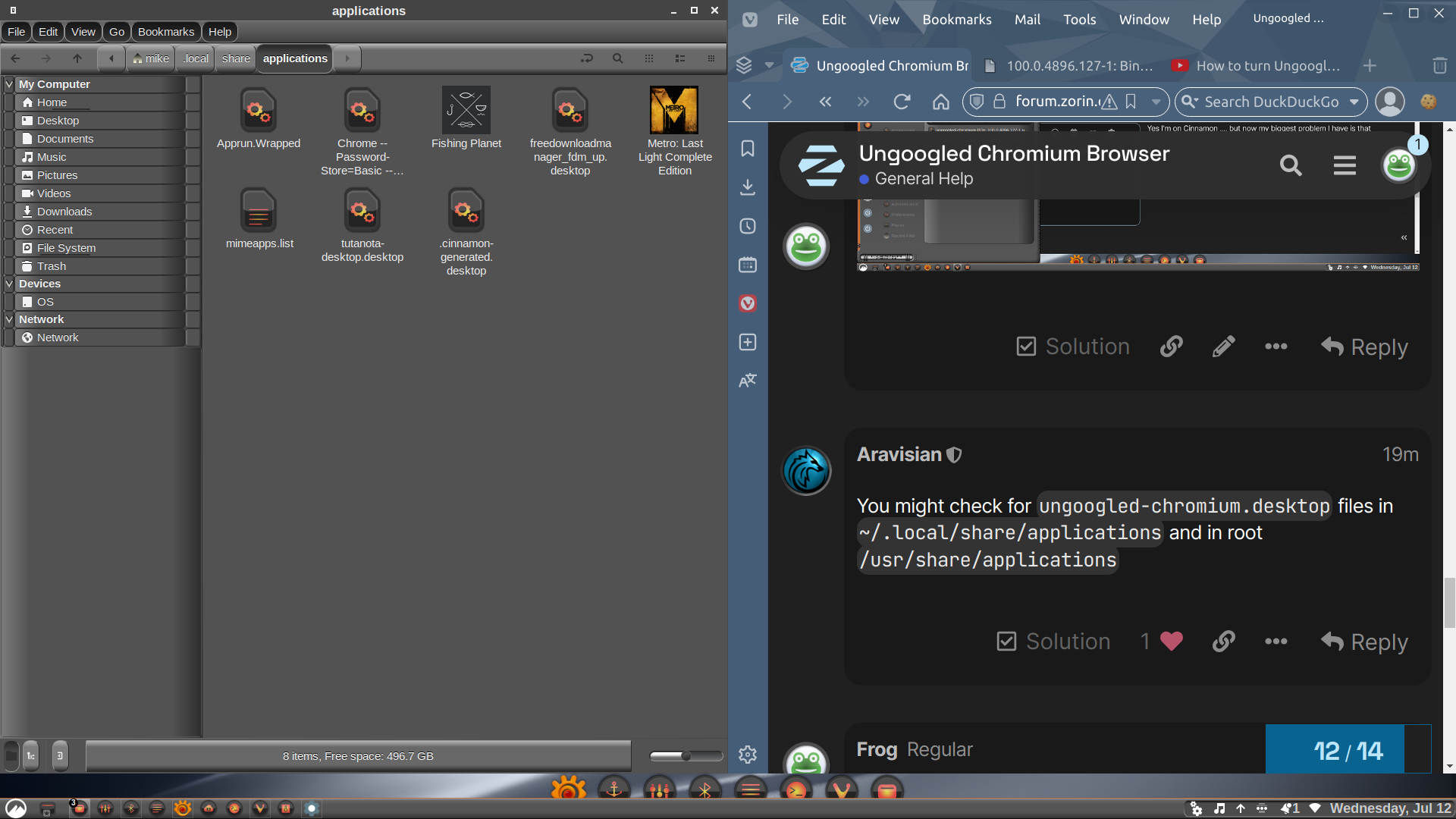The width and height of the screenshot is (1456, 819).
Task: Open the closed tabs trash in Vivaldi
Action: tap(1439, 66)
